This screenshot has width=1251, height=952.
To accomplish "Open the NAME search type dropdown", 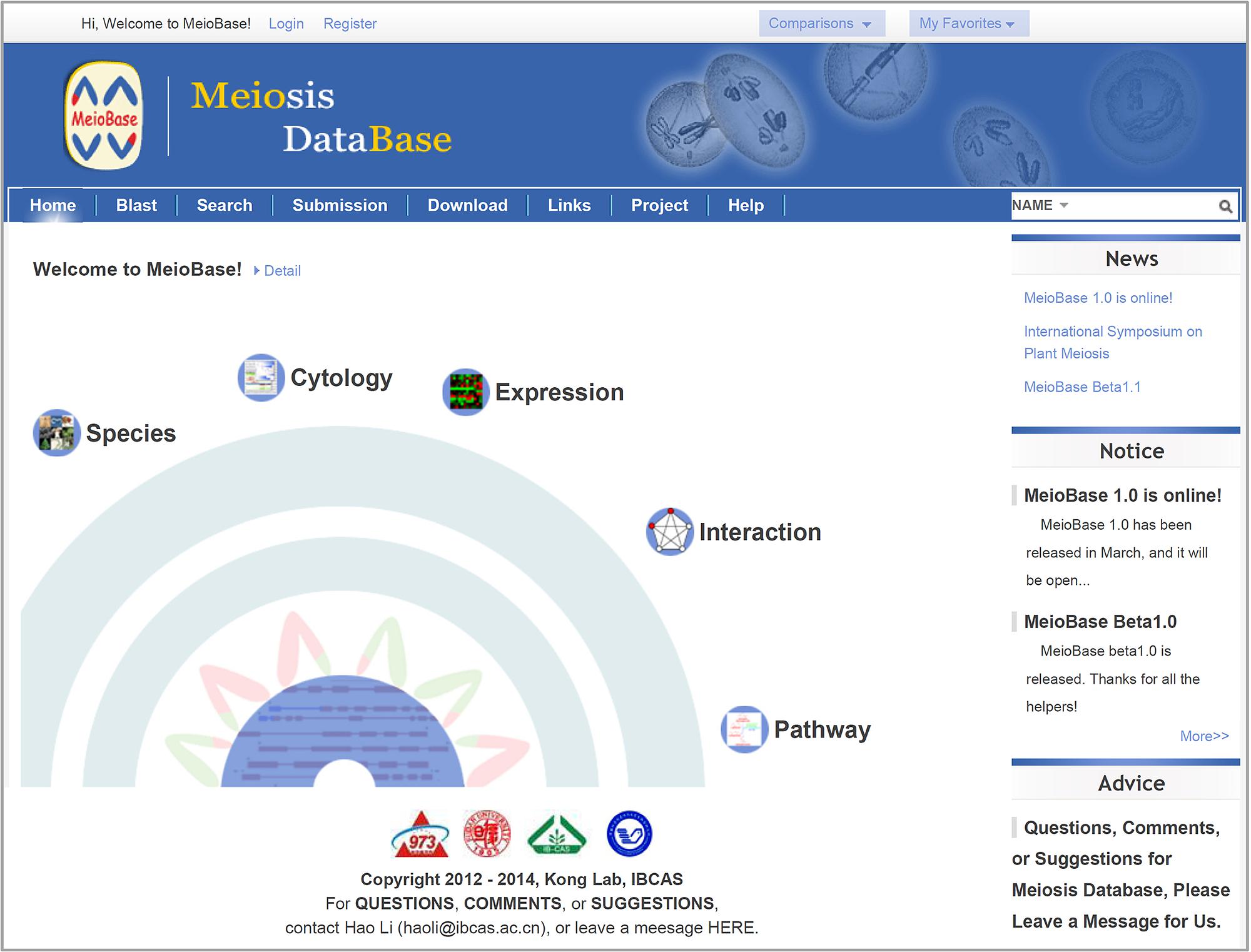I will click(1040, 205).
